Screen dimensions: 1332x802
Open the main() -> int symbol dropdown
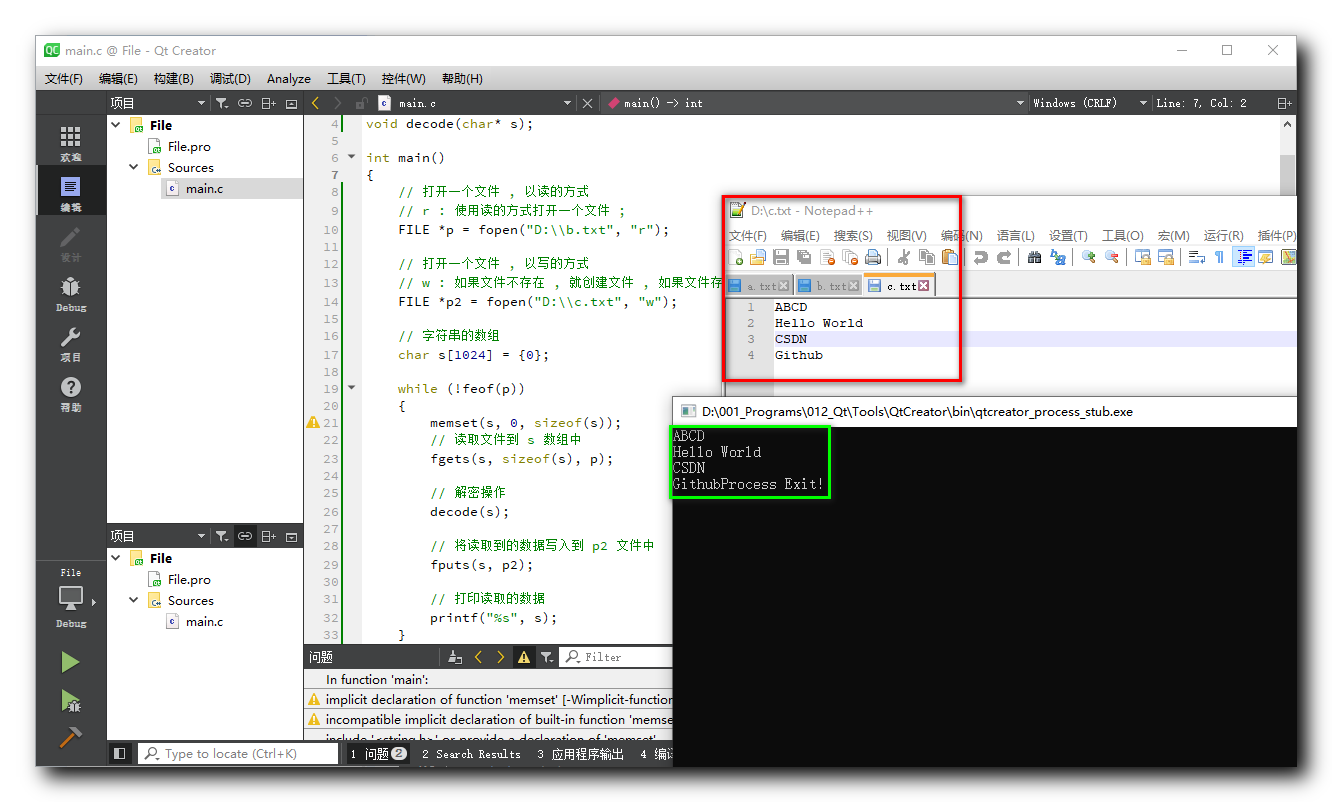click(x=816, y=103)
